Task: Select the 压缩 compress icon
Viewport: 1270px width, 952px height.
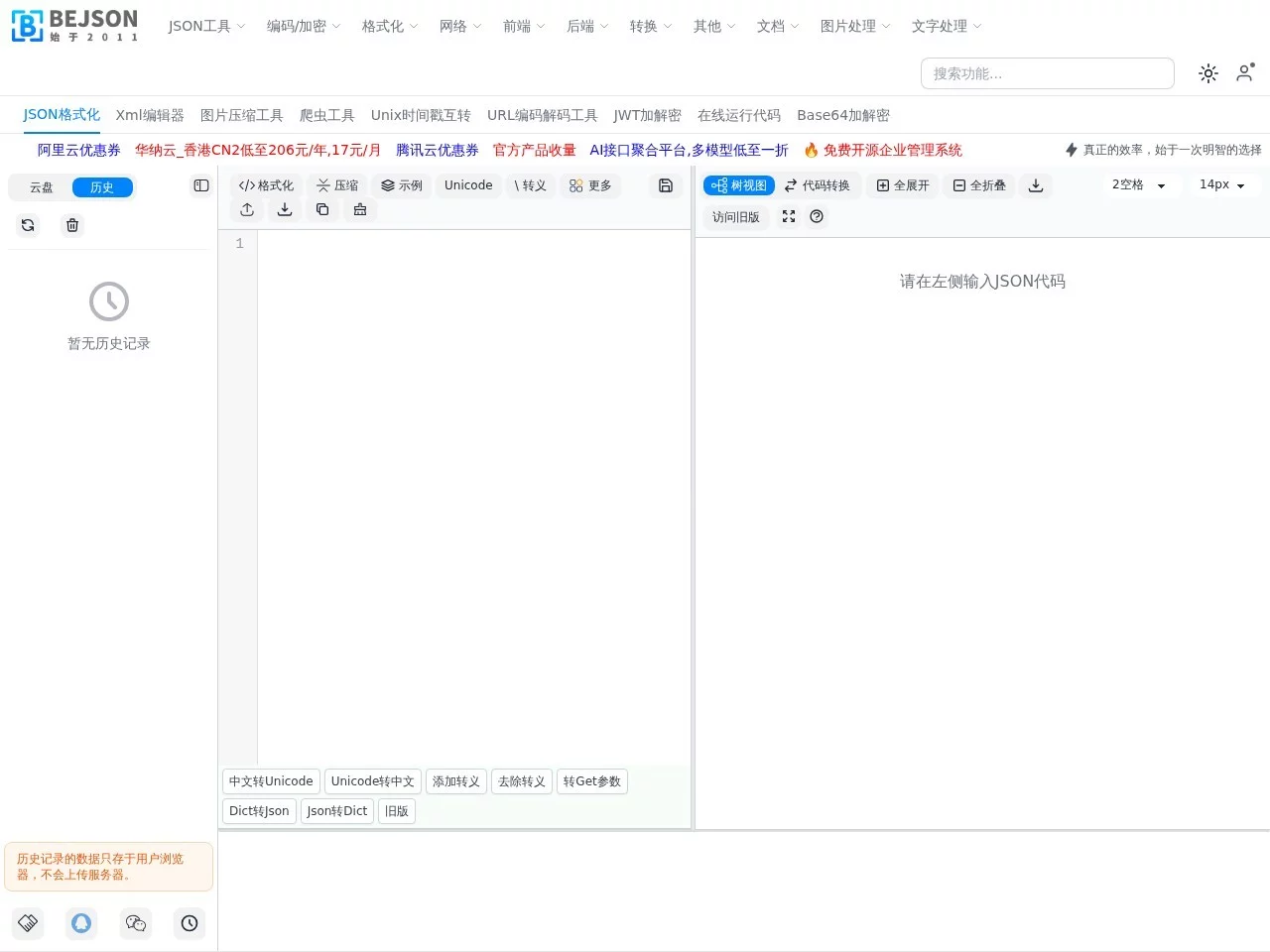Action: [337, 185]
